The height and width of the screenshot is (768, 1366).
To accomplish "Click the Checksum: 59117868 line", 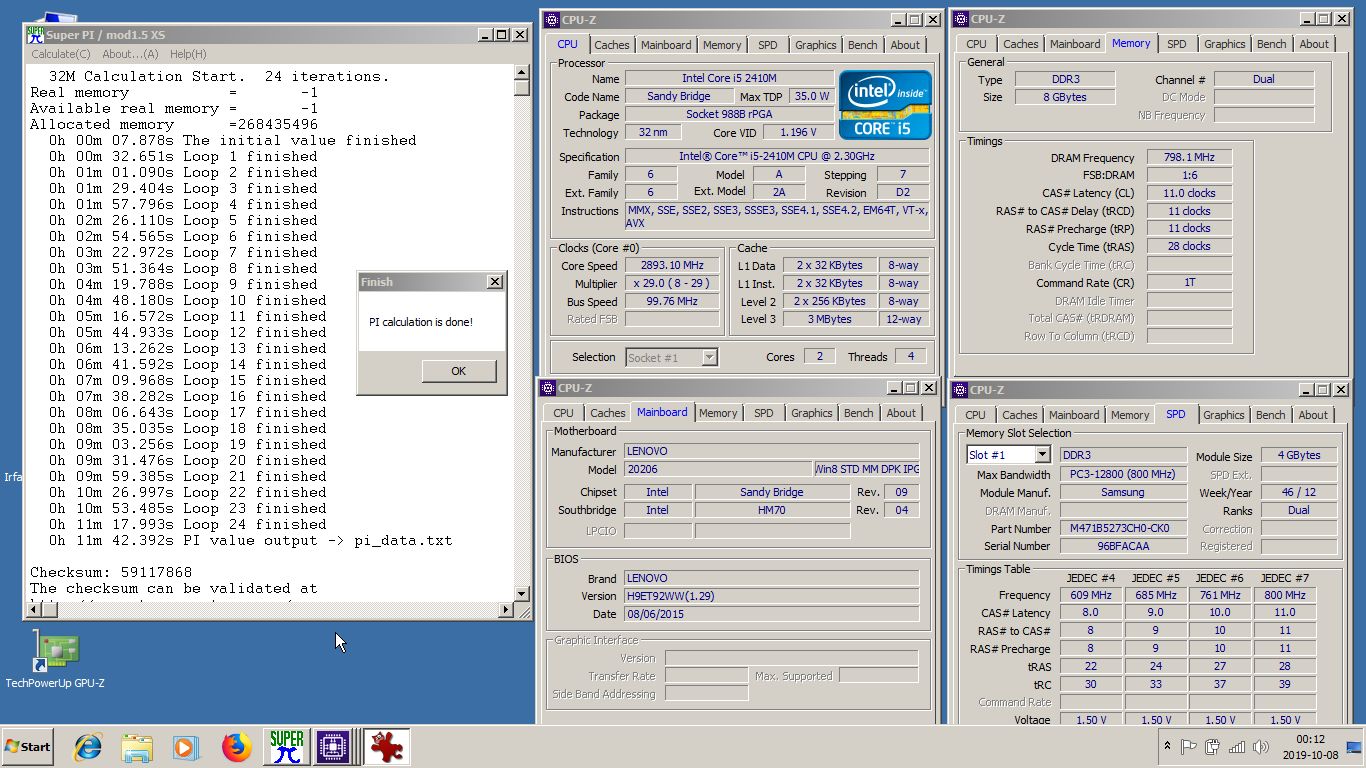I will (x=111, y=573).
